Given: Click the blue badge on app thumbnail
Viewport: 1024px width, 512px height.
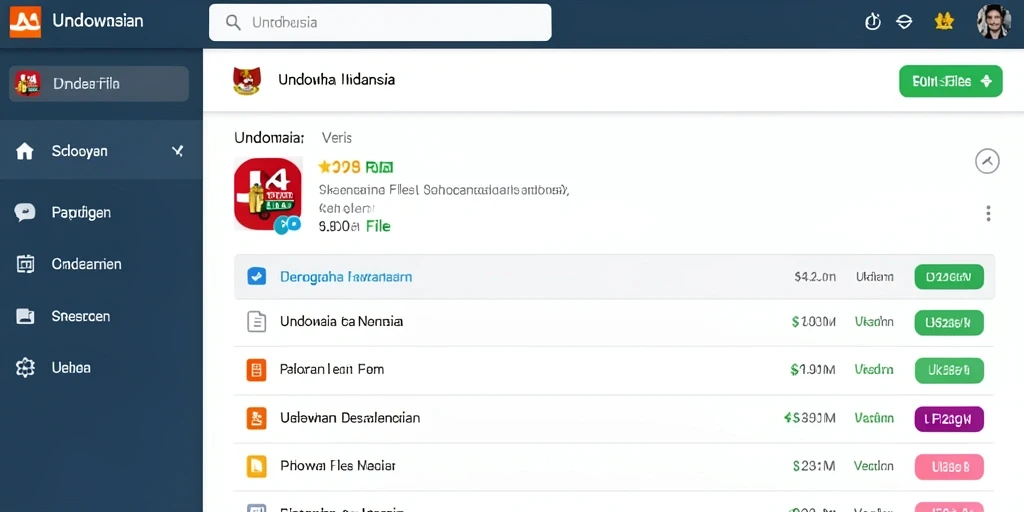Looking at the screenshot, I should pyautogui.click(x=287, y=224).
